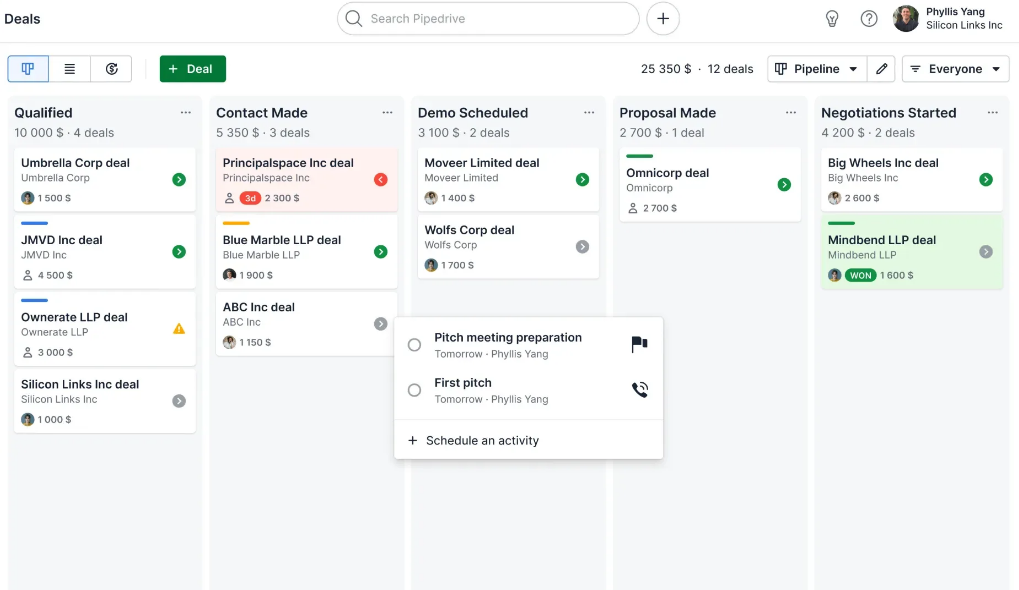Click Wolfs Corp deal grey arrow
Viewport: 1019px width, 590px height.
coord(582,246)
